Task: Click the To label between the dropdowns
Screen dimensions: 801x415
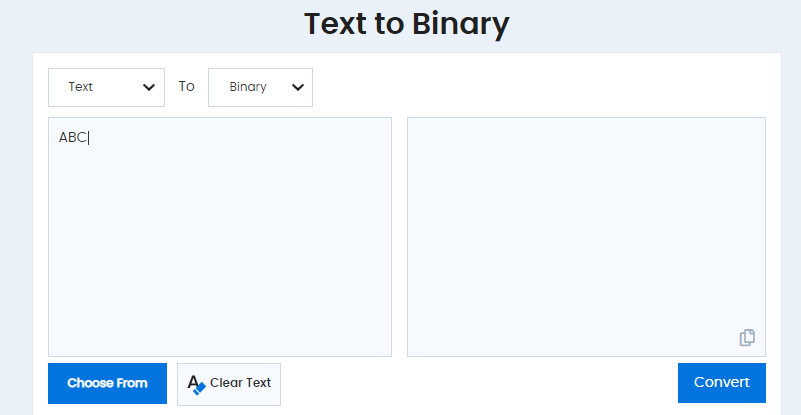Action: tap(186, 86)
